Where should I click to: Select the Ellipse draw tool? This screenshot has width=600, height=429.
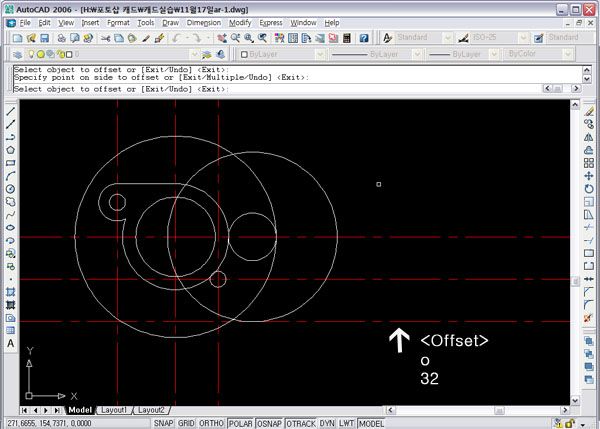click(x=10, y=228)
